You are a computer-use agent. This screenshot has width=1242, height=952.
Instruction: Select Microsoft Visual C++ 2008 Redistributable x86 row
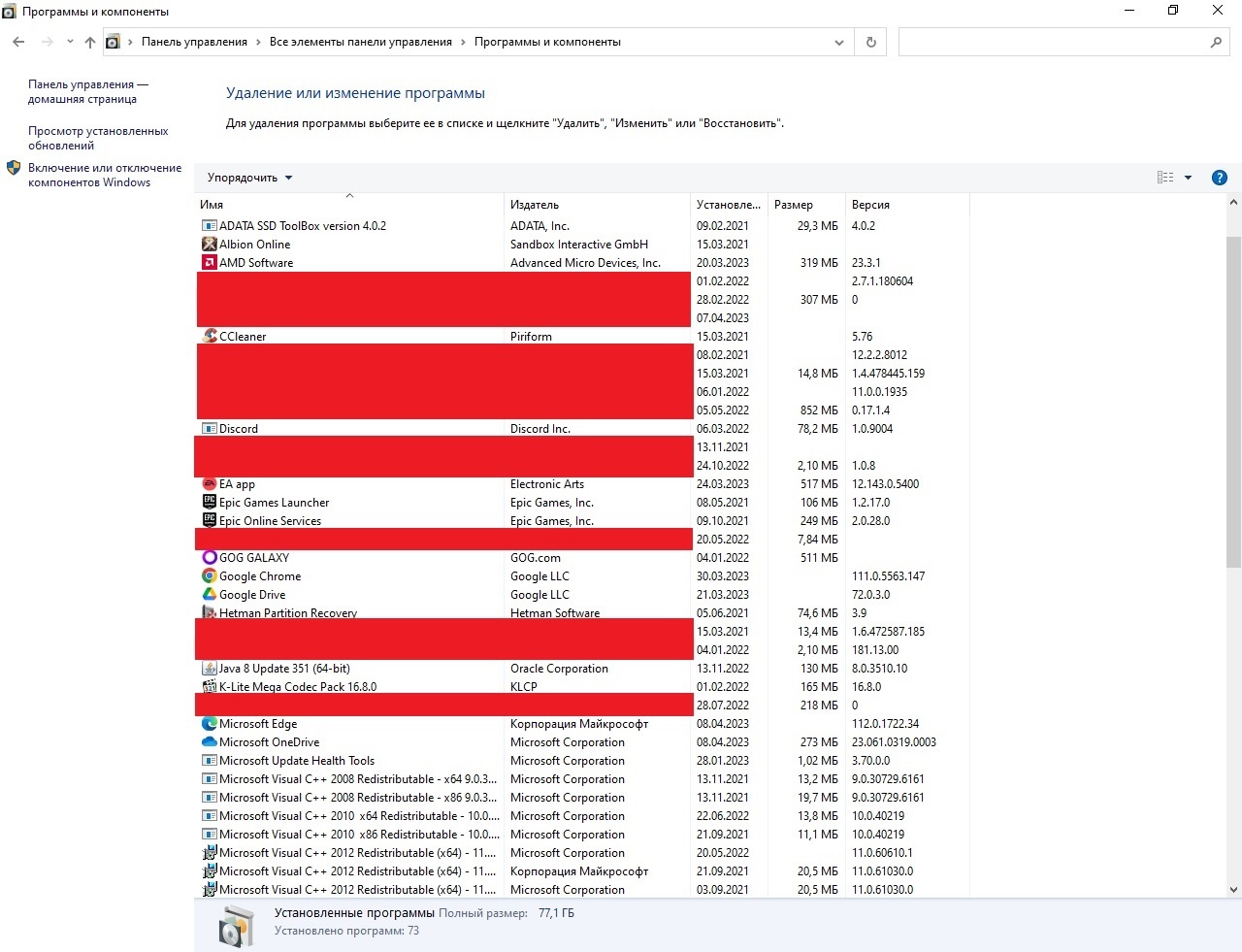[582, 798]
